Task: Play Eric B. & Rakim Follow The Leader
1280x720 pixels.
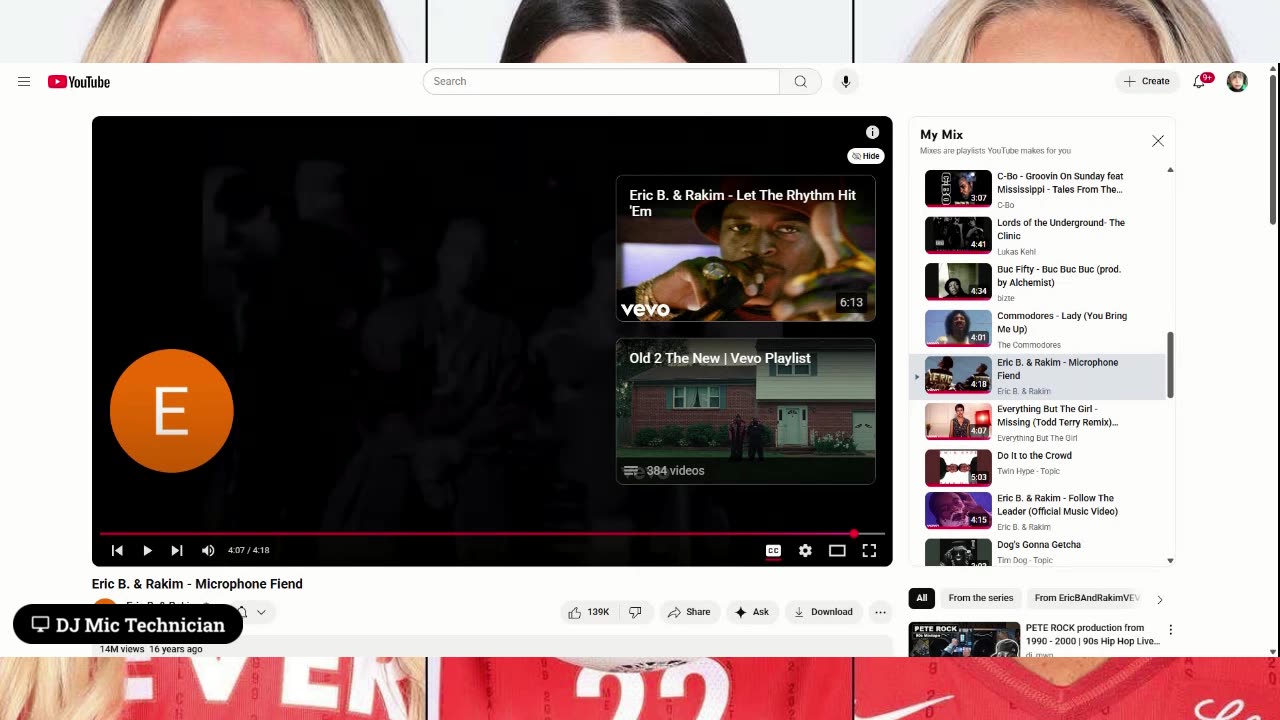Action: pos(1038,511)
